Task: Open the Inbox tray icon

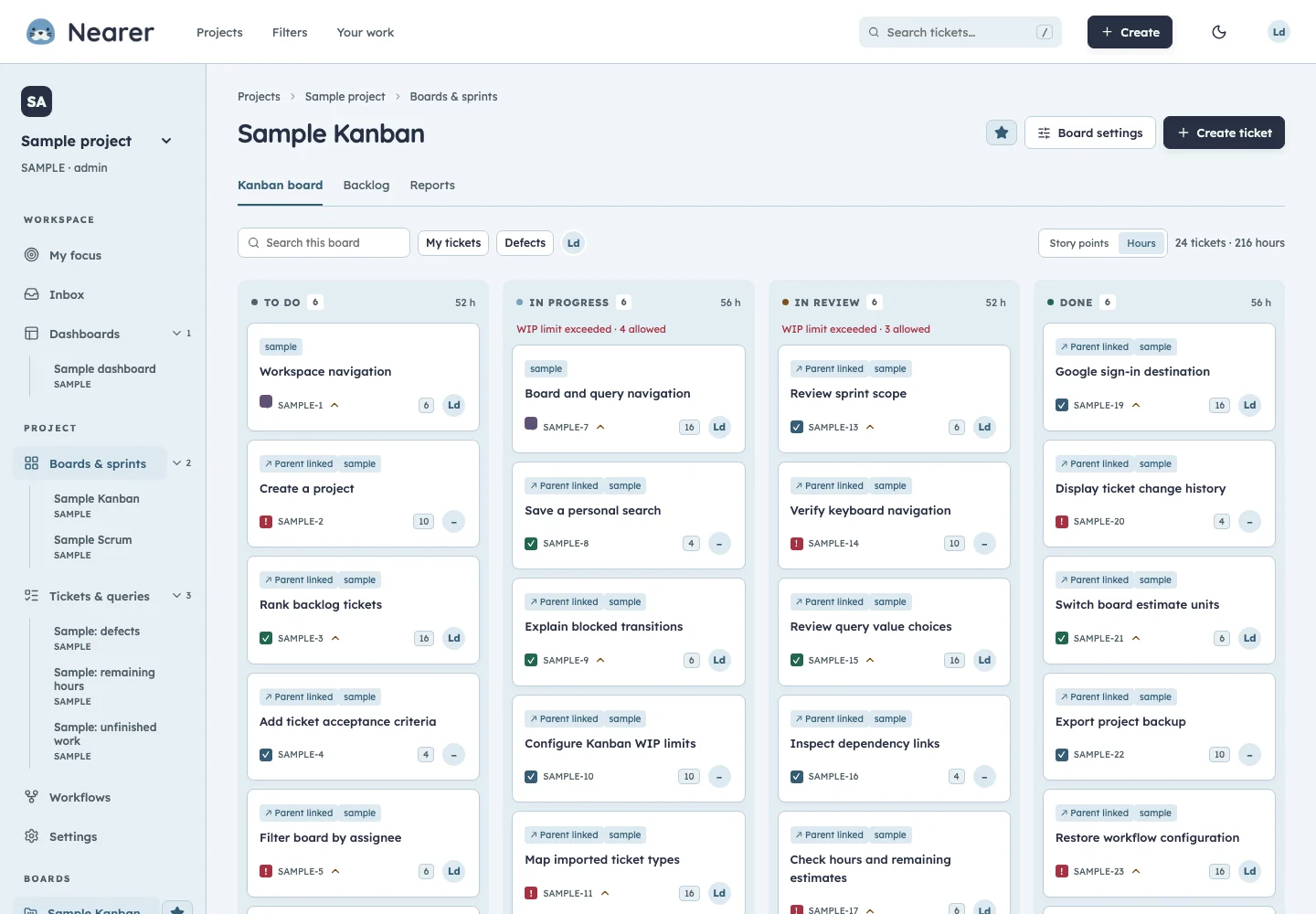Action: click(x=32, y=294)
